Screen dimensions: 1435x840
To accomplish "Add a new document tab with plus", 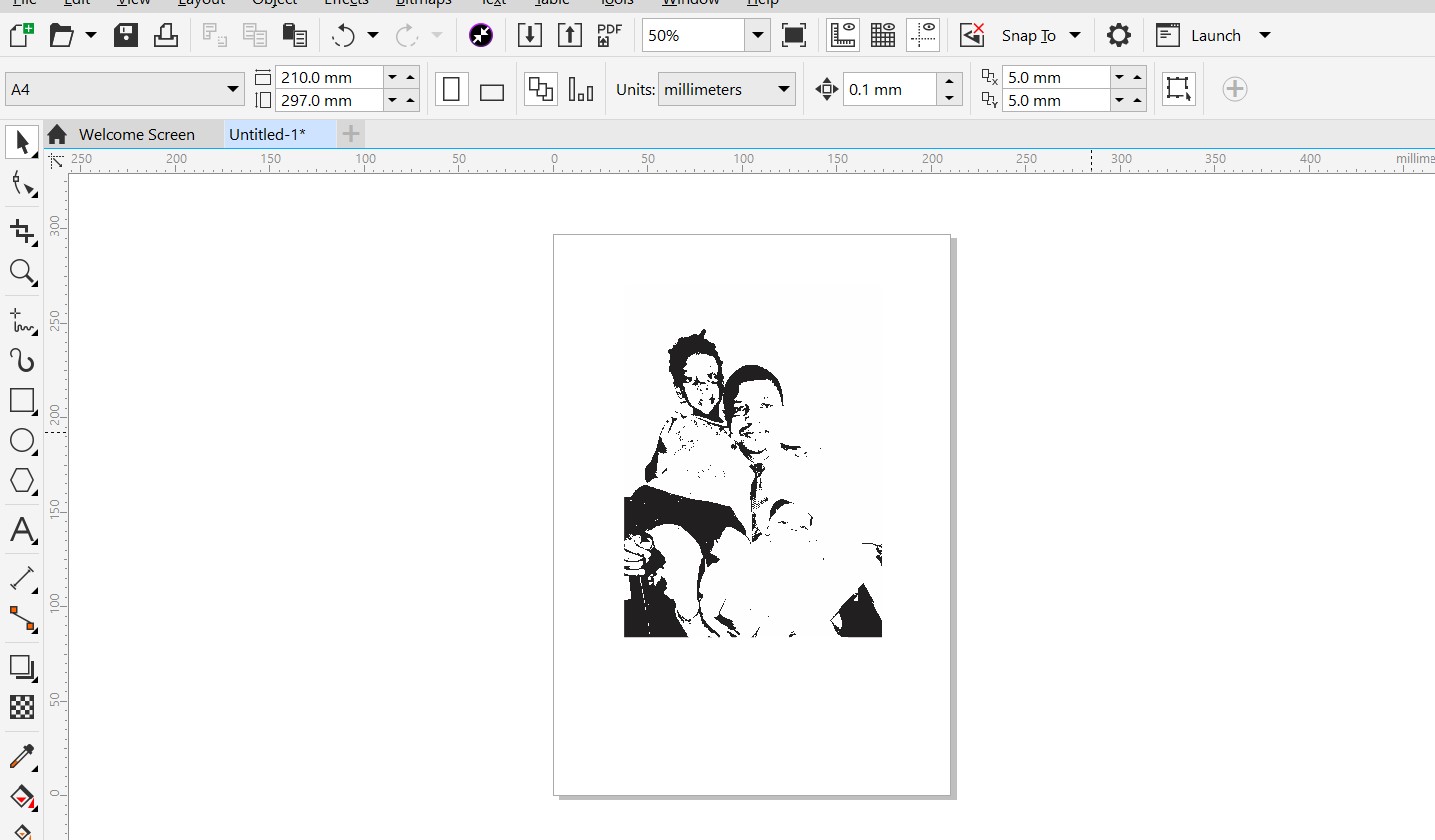I will (x=351, y=134).
